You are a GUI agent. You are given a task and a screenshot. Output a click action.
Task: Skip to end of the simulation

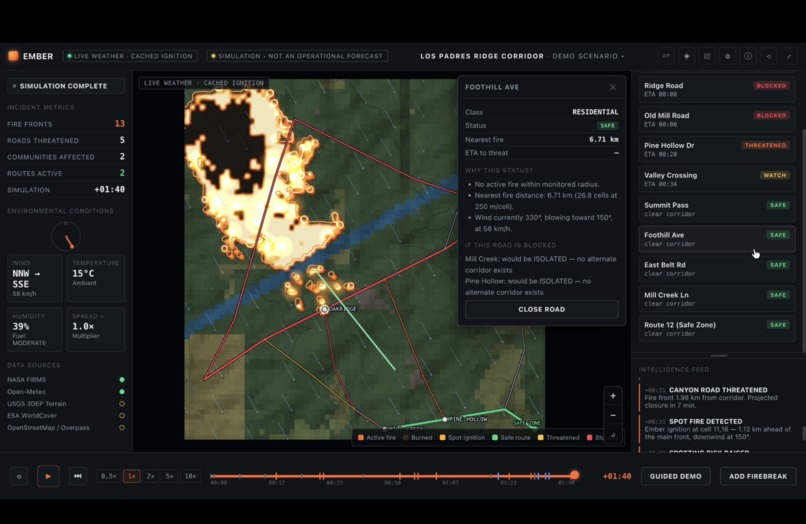[78, 476]
